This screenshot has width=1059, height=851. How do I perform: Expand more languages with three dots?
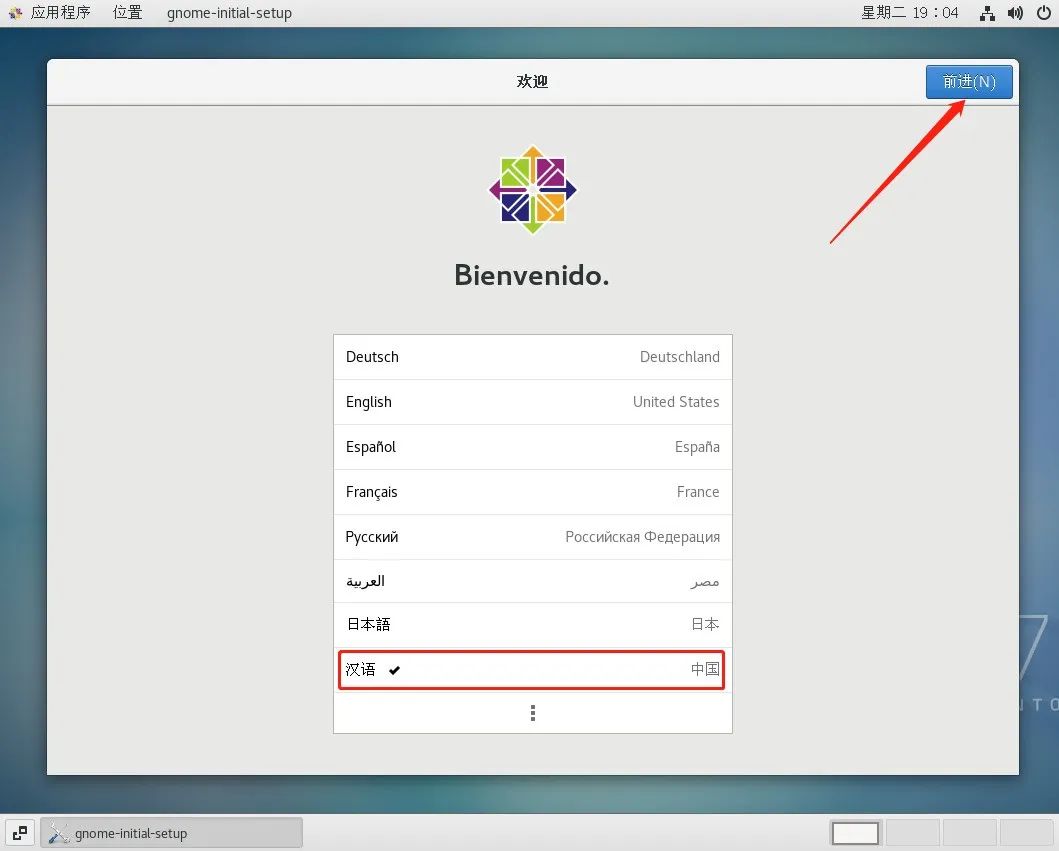pos(533,713)
